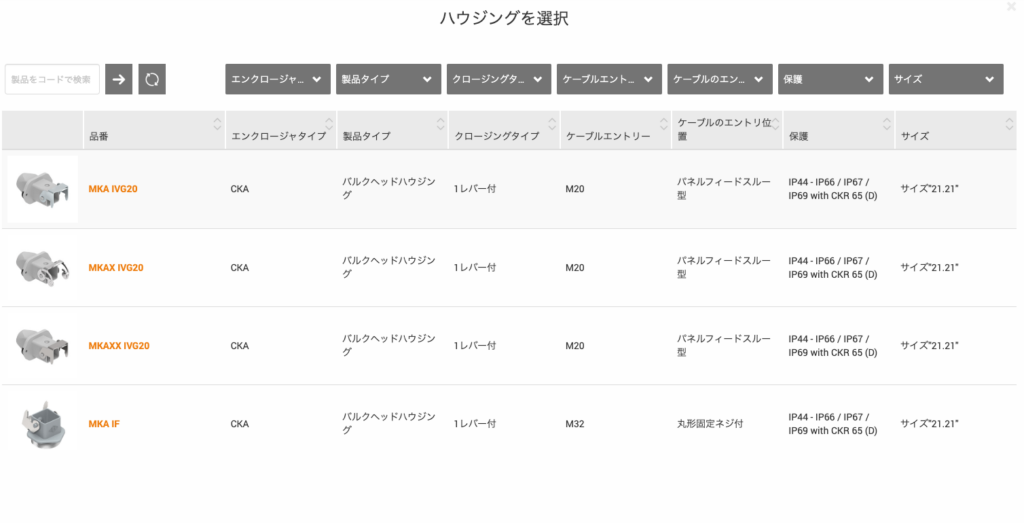
Task: Click the product code search field
Action: click(x=52, y=79)
